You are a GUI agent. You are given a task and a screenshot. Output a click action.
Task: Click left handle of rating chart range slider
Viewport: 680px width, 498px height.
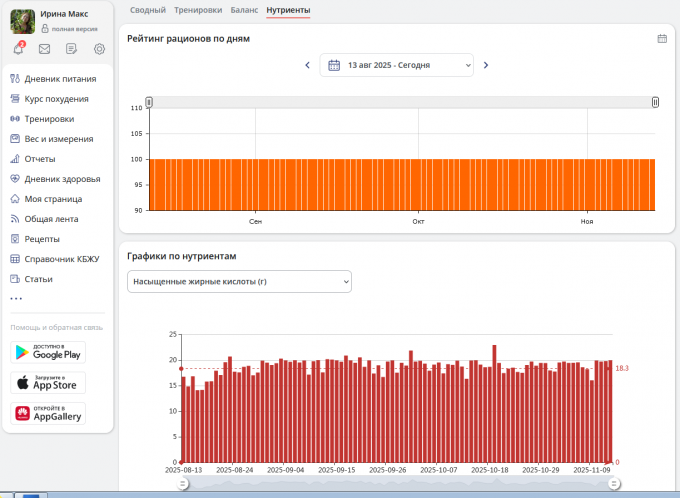click(149, 102)
